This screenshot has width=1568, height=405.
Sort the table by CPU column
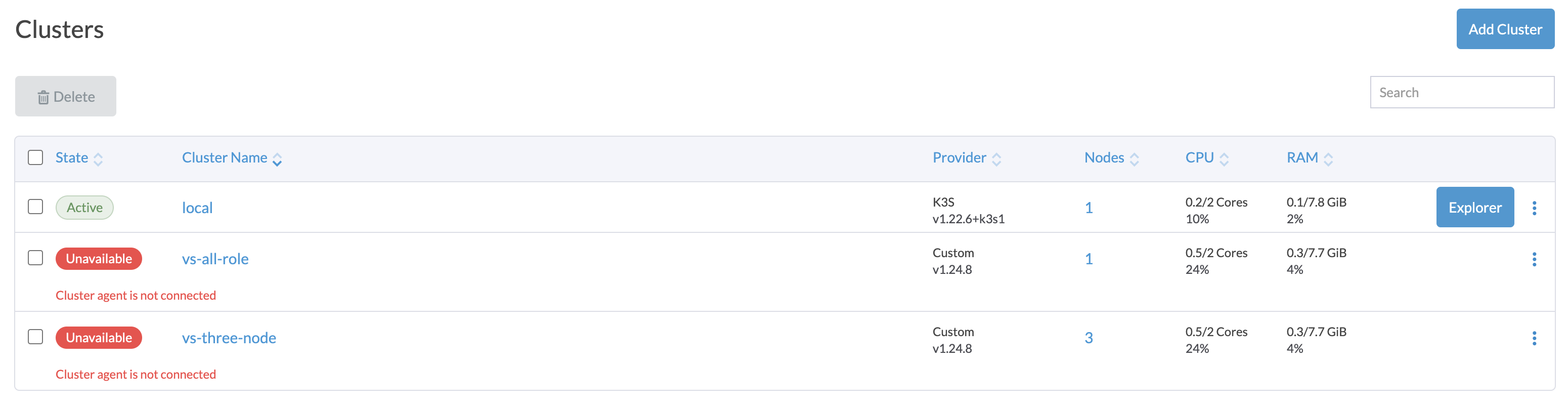1224,158
